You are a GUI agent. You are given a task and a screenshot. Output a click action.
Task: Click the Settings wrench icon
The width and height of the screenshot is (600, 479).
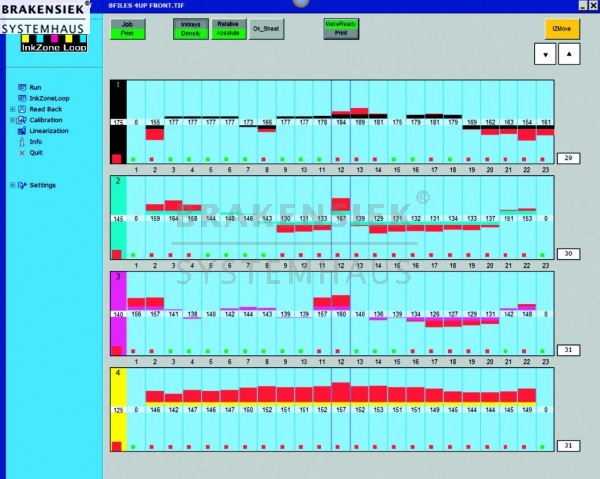22,185
